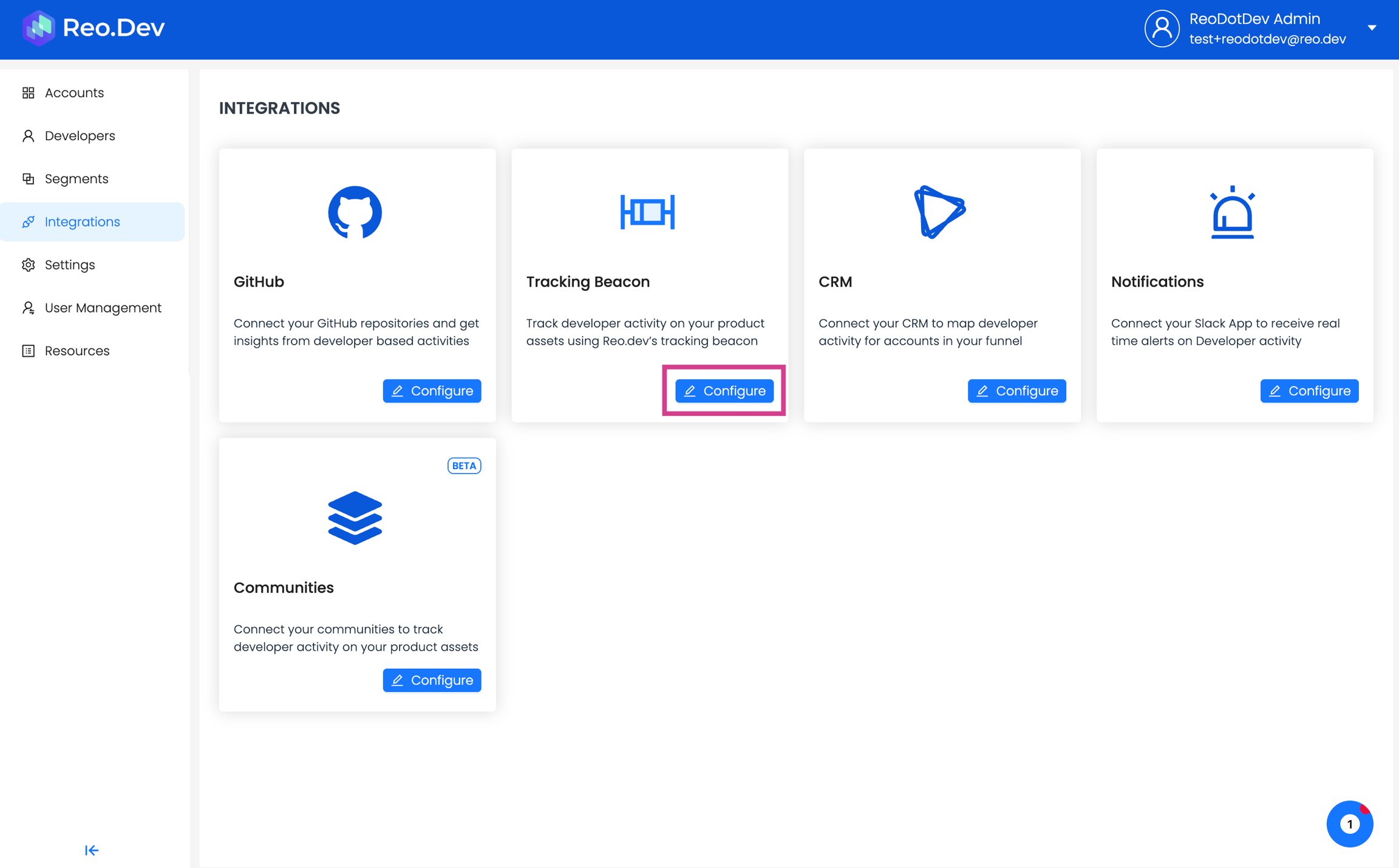Screen dimensions: 1399x868
Task: Open the Settings sidebar item
Action: [x=70, y=265]
